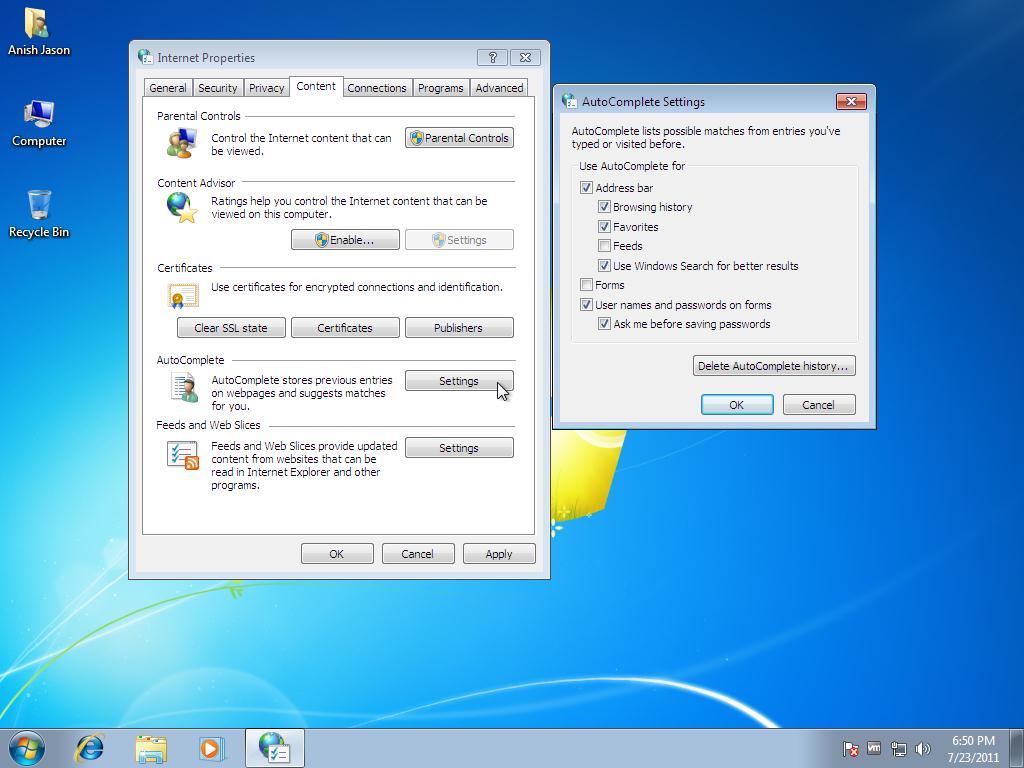Click the Internet Properties title bar icon

(x=145, y=57)
